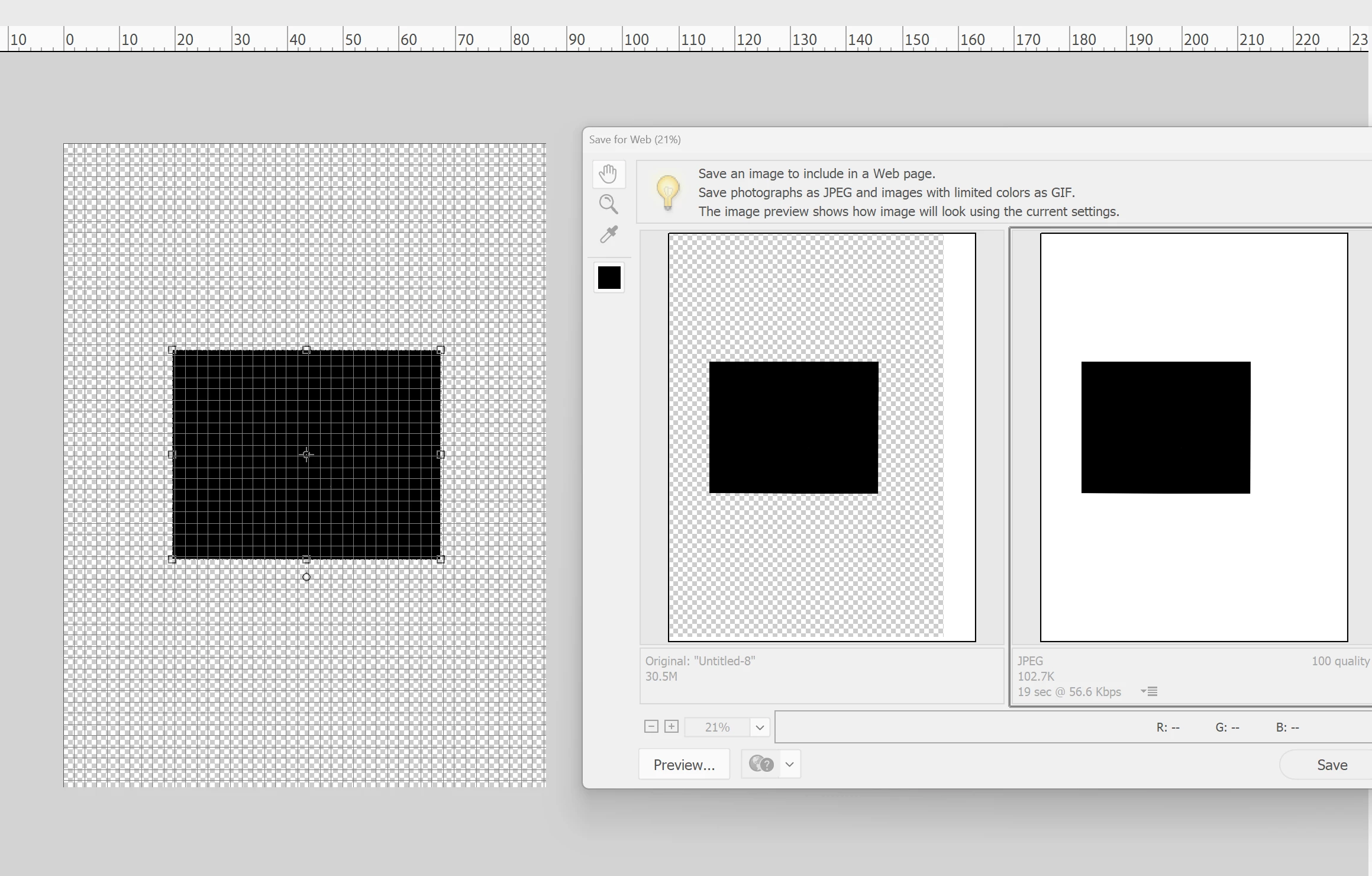Expand the zoom level dropdown arrow
Image resolution: width=1372 pixels, height=876 pixels.
click(760, 727)
